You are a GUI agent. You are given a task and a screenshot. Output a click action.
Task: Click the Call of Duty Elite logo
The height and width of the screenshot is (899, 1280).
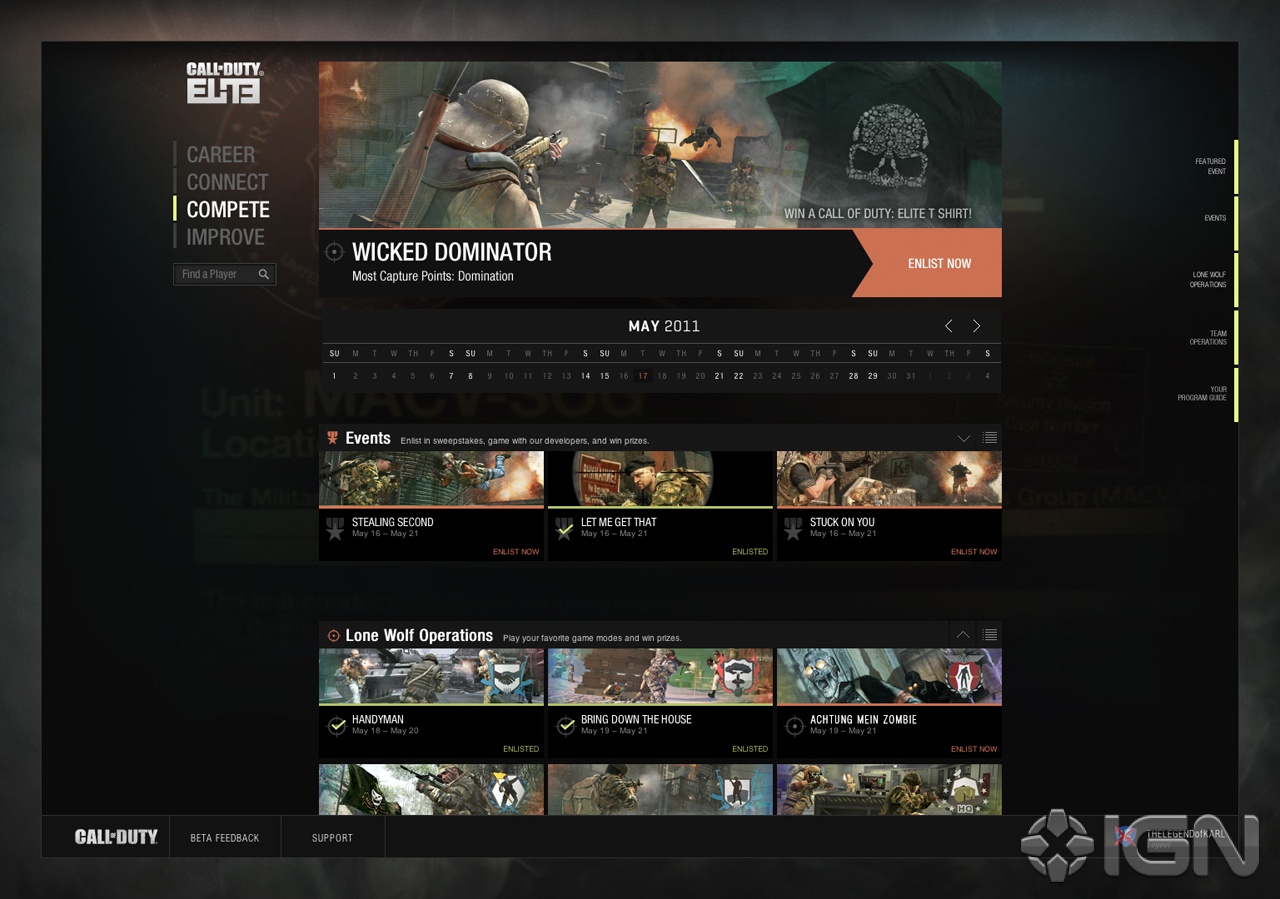pyautogui.click(x=224, y=83)
